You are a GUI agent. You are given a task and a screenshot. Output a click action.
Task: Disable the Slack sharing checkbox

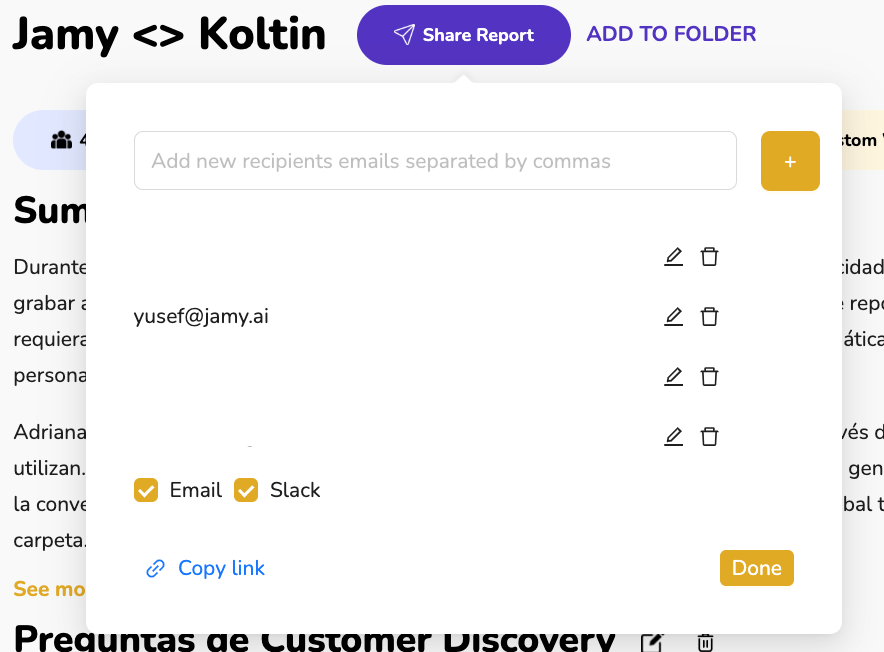(x=246, y=490)
